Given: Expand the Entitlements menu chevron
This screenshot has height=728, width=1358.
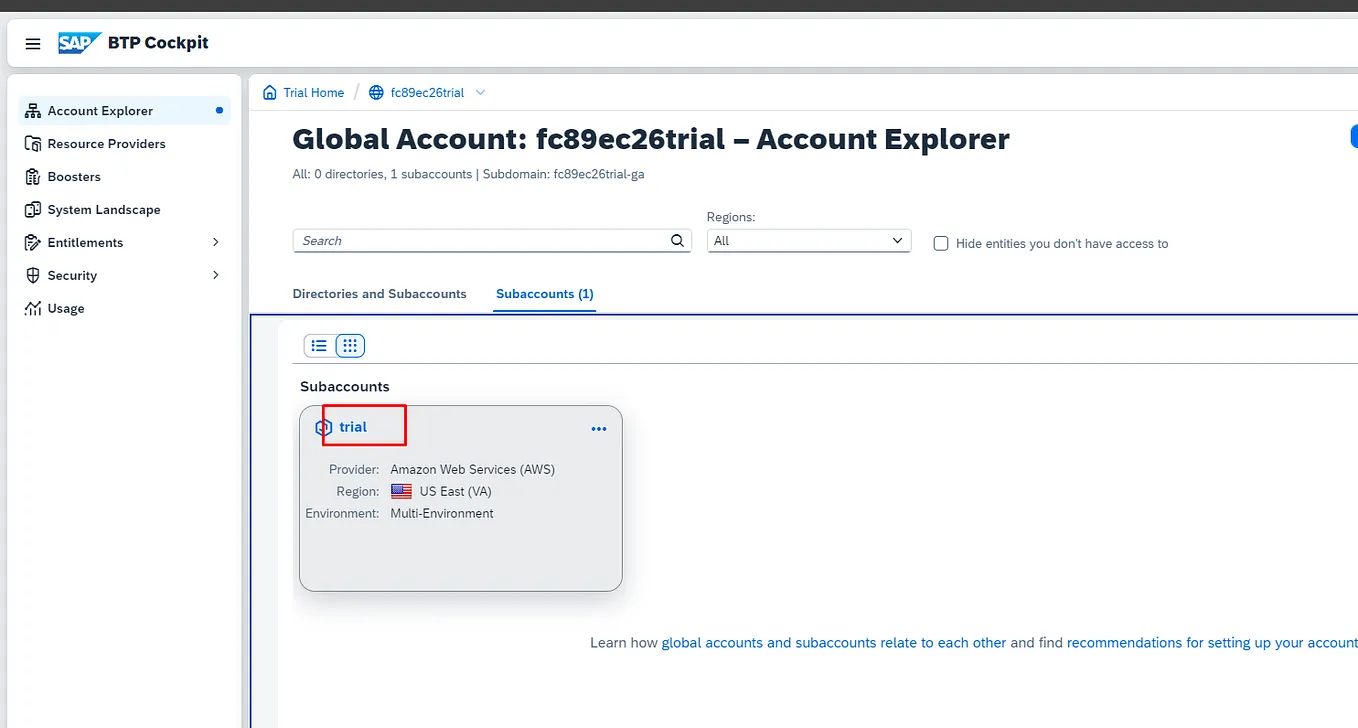Looking at the screenshot, I should (216, 243).
